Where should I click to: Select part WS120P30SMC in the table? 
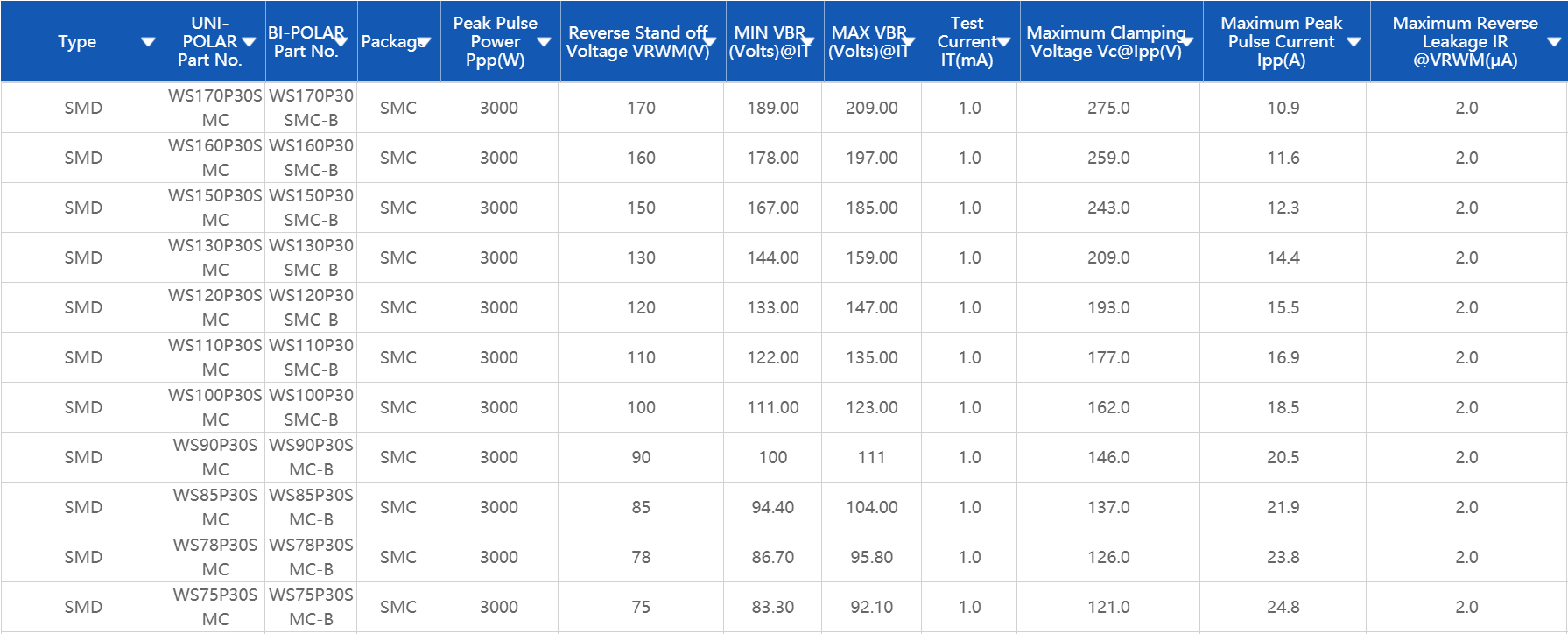(x=215, y=307)
